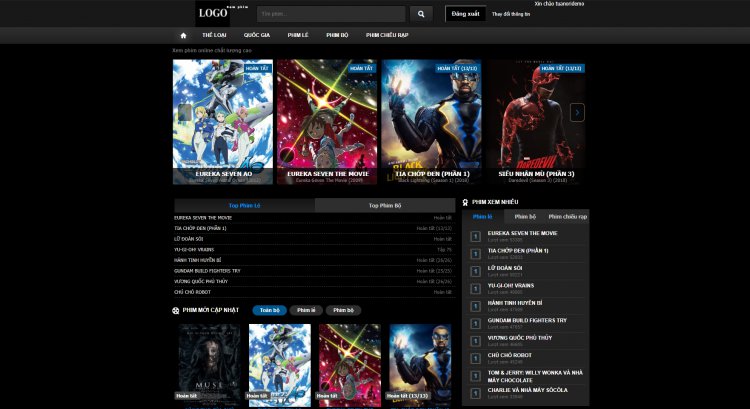Open Lữ Đoàn Sói in most-viewed sidebar
The height and width of the screenshot is (409, 750).
[x=505, y=268]
